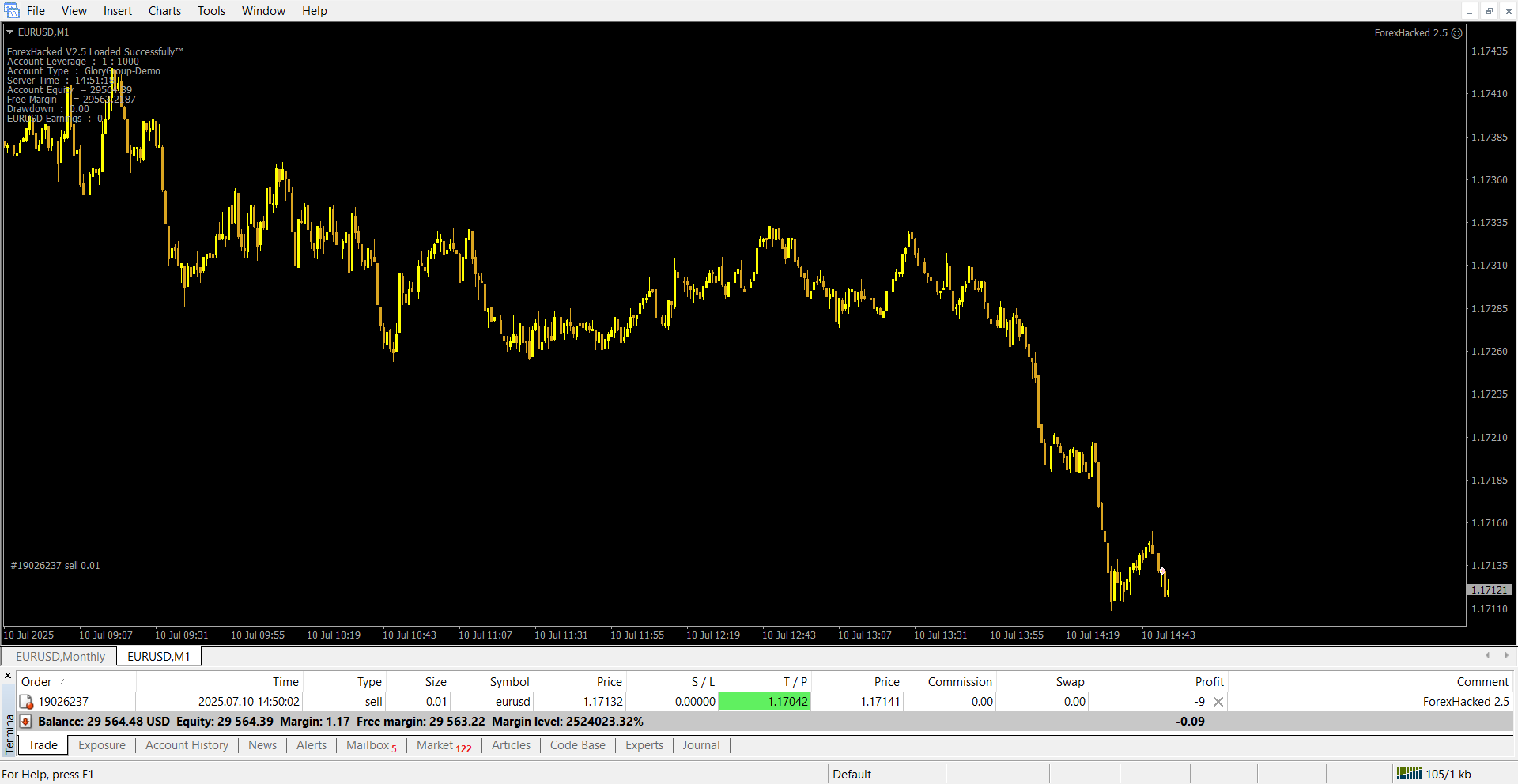Open the Insert menu

(118, 11)
